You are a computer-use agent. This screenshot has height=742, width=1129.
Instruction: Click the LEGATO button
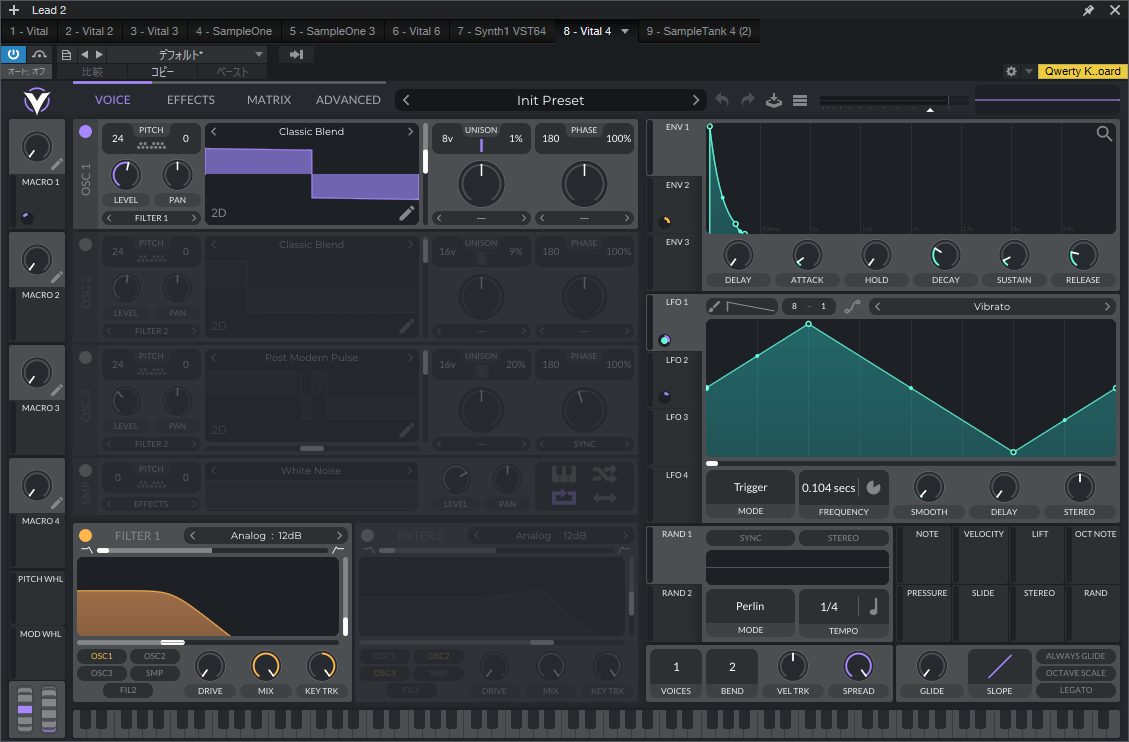(x=1076, y=690)
